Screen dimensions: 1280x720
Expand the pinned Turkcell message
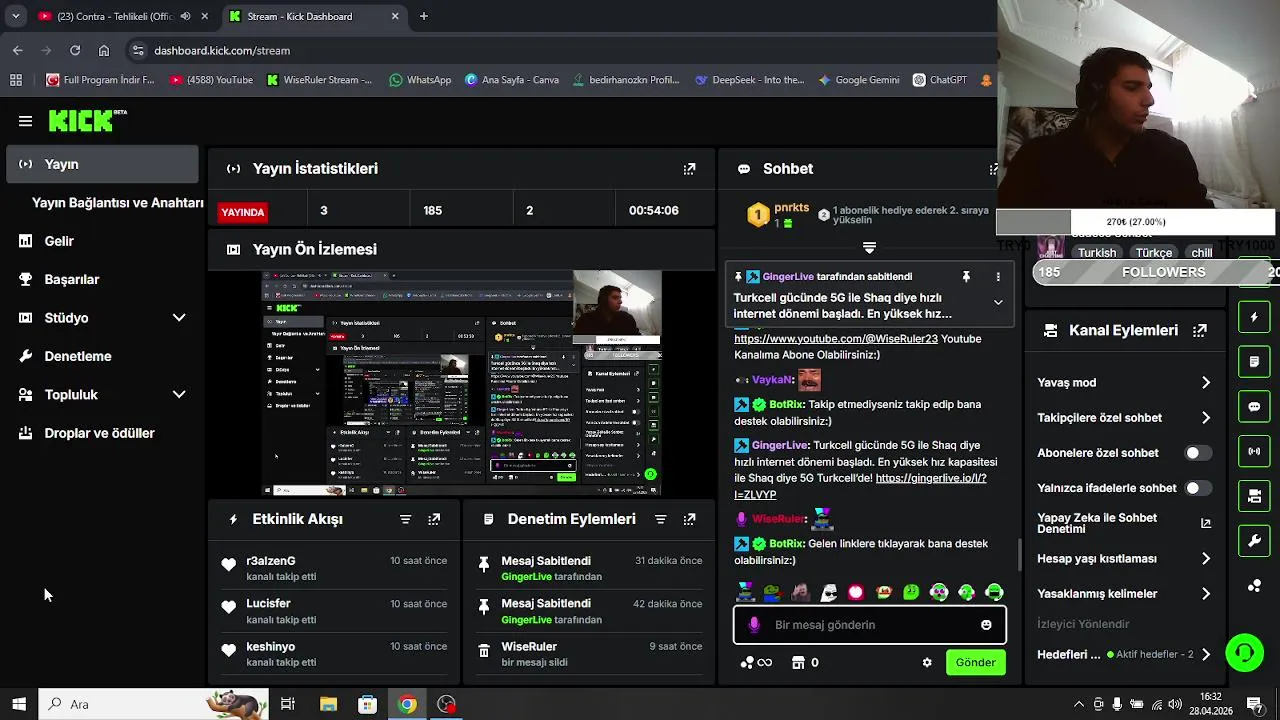click(x=997, y=302)
